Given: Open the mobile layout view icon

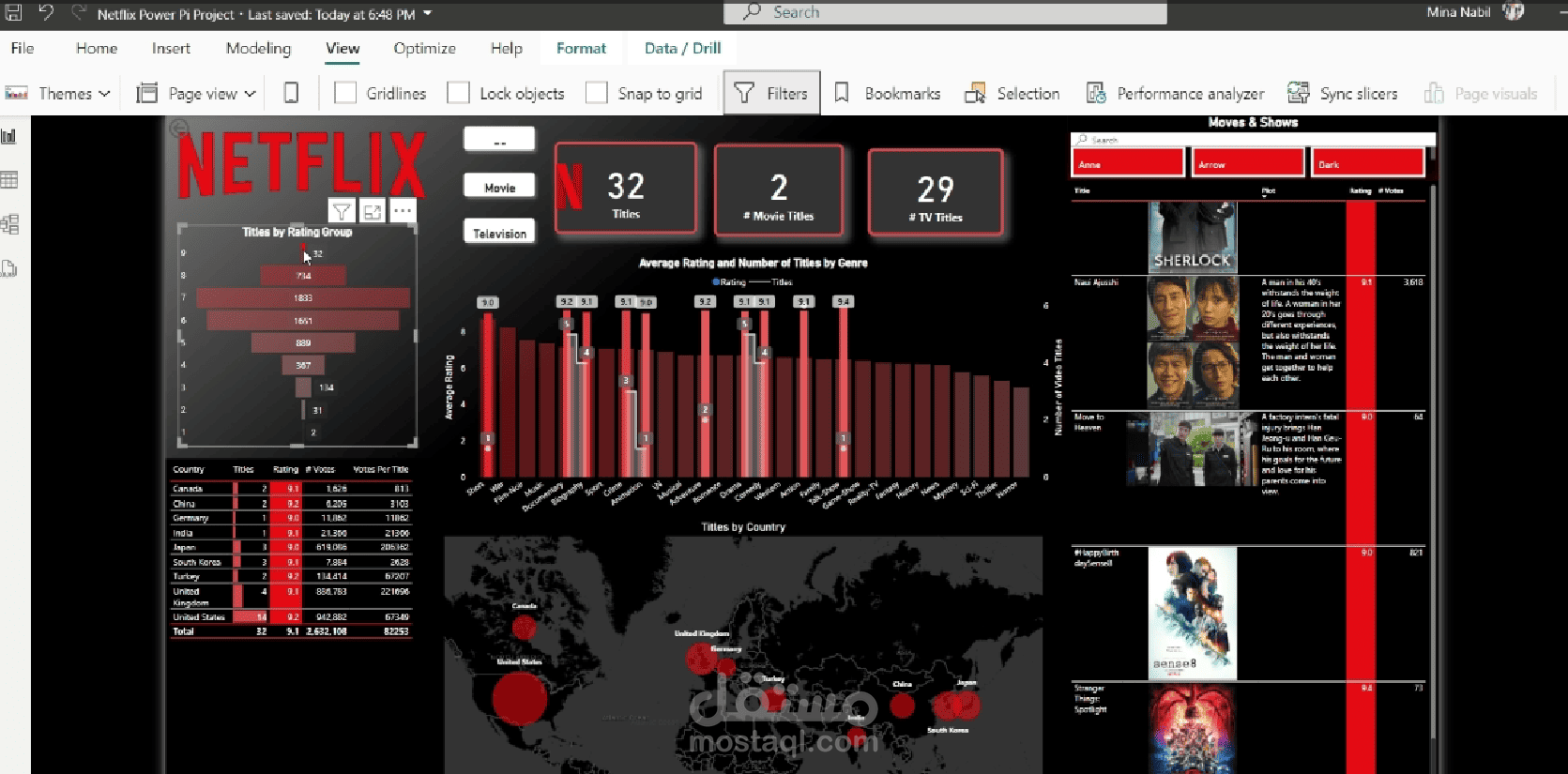Looking at the screenshot, I should 291,93.
